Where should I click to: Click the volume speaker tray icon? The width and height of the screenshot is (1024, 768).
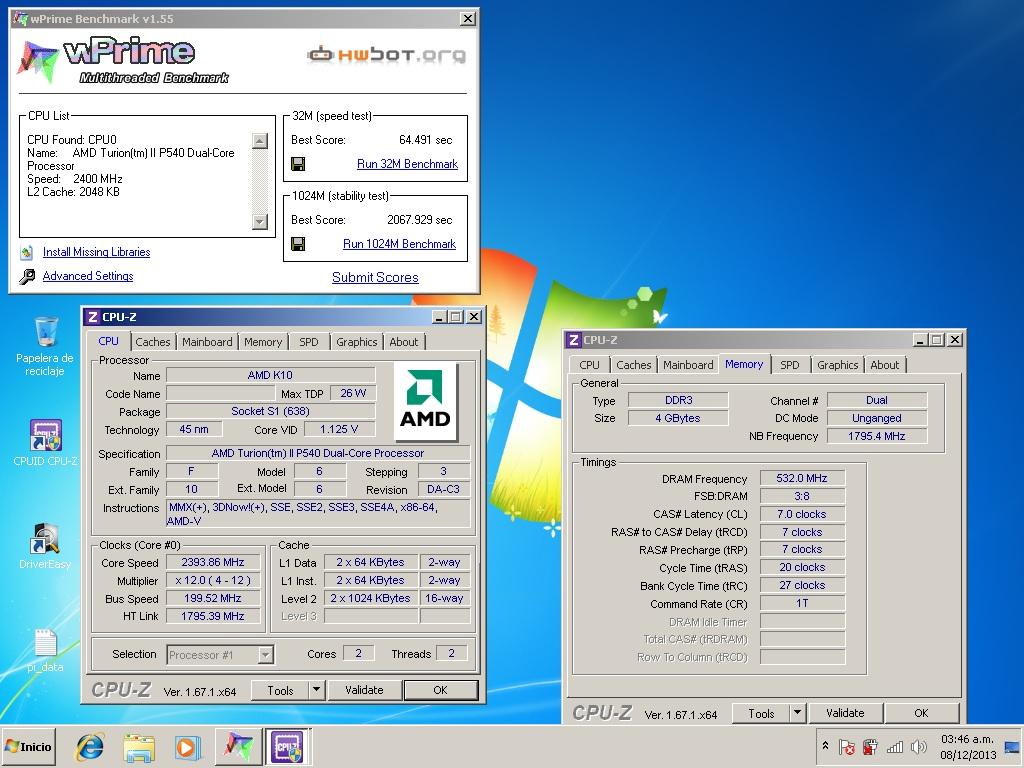918,746
